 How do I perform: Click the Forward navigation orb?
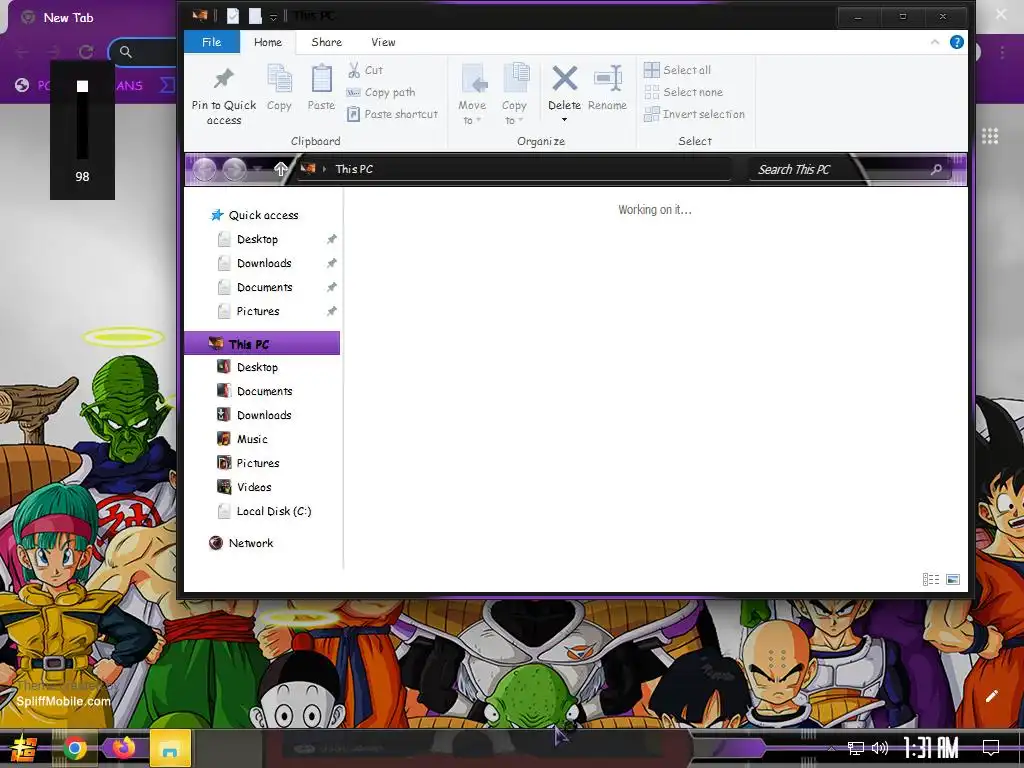(x=234, y=170)
